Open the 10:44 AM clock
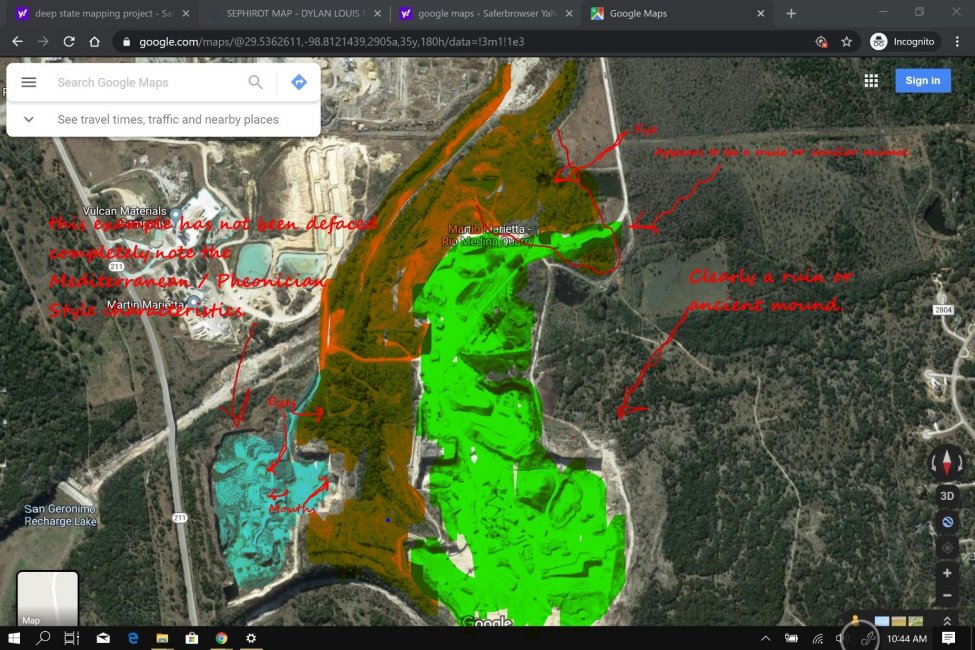The height and width of the screenshot is (650, 975). 907,638
